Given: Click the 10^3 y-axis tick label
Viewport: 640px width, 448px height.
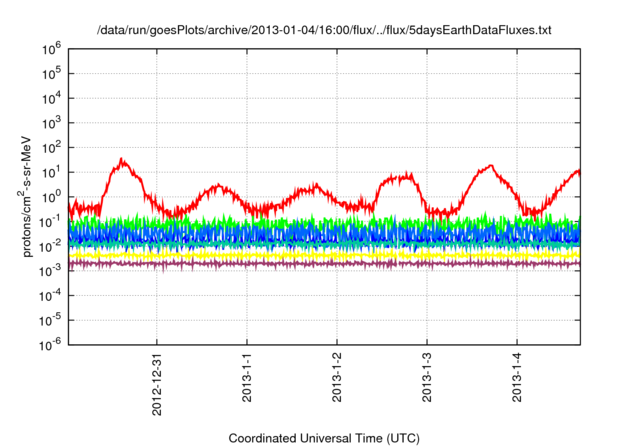Looking at the screenshot, I should click(51, 123).
